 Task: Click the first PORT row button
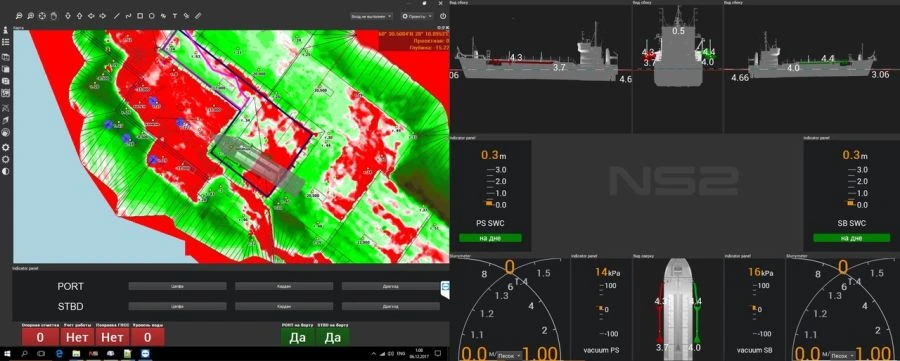pos(177,286)
